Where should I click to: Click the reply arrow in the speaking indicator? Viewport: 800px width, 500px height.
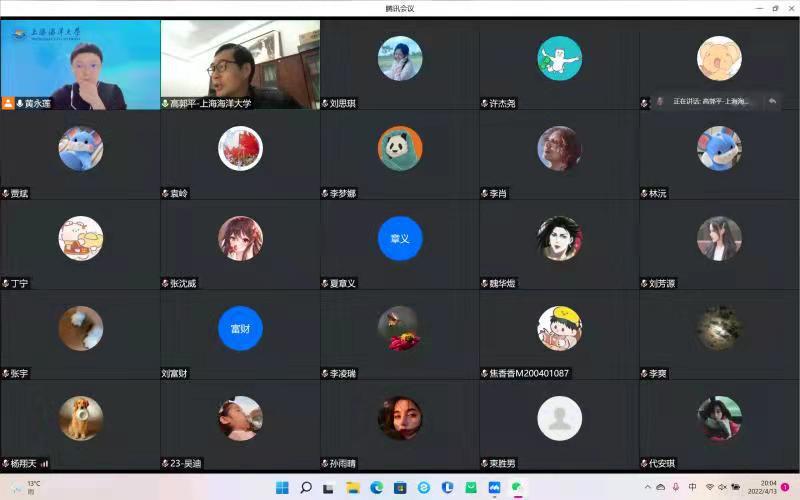(772, 101)
